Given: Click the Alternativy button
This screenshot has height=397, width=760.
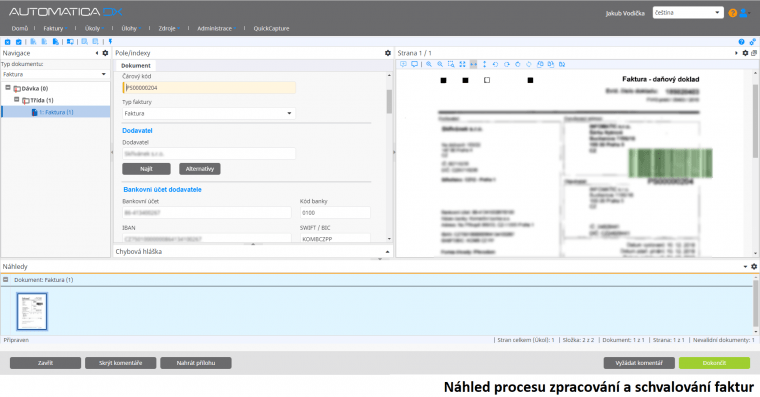Looking at the screenshot, I should click(x=200, y=169).
